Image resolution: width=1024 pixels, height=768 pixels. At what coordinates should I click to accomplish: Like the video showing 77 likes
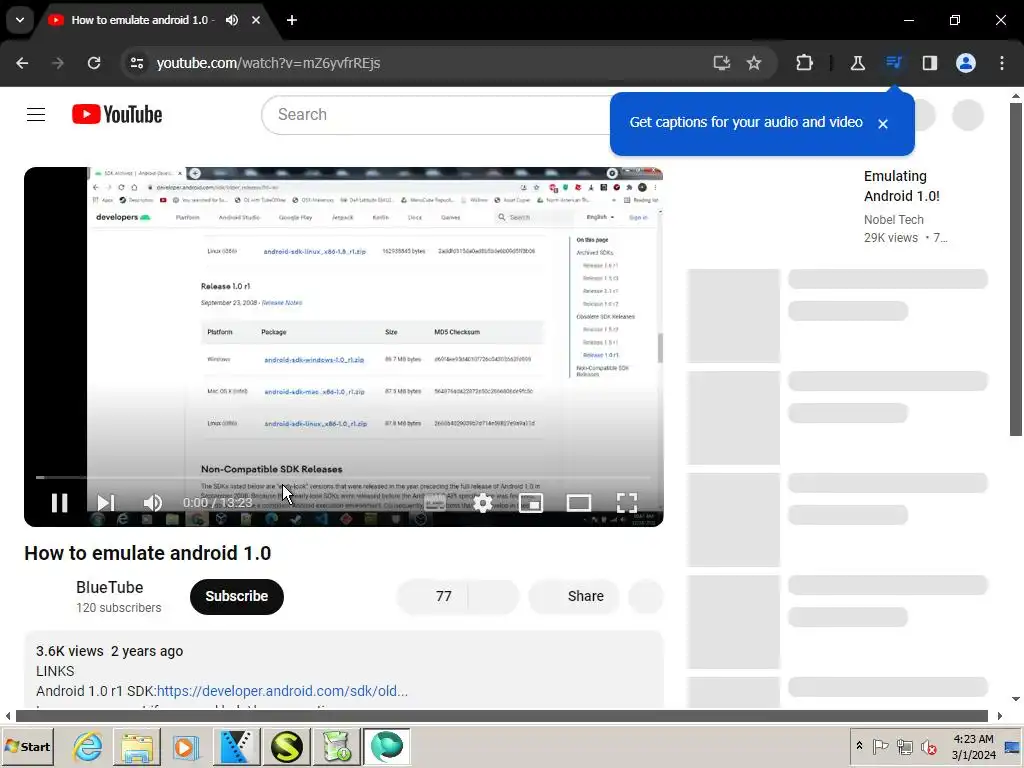432,596
